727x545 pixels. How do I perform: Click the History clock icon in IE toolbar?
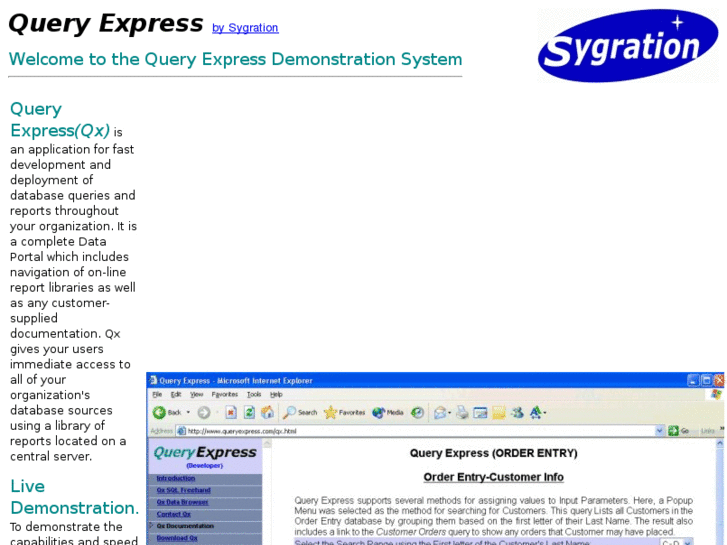418,412
